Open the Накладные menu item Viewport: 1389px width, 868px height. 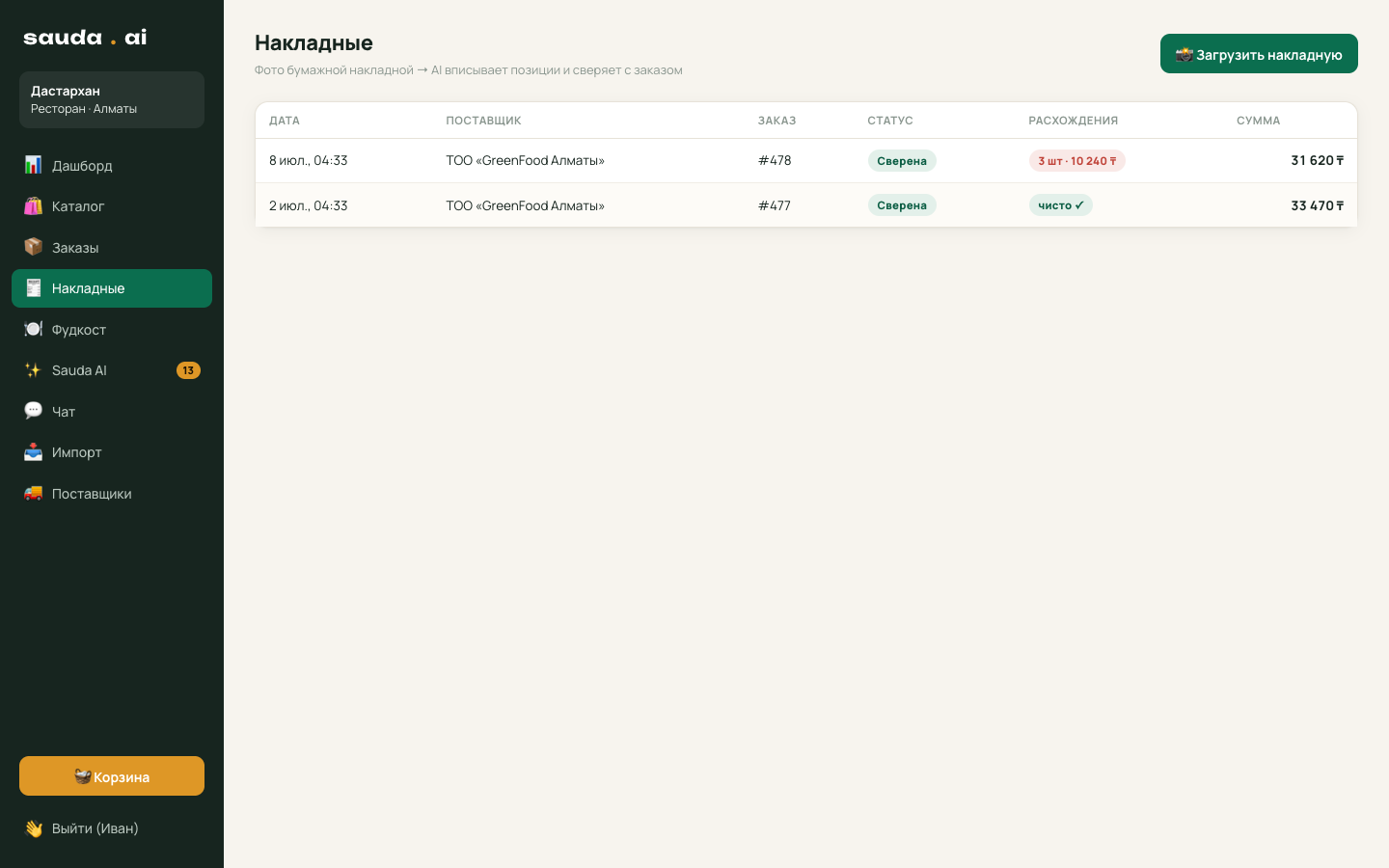(x=112, y=288)
